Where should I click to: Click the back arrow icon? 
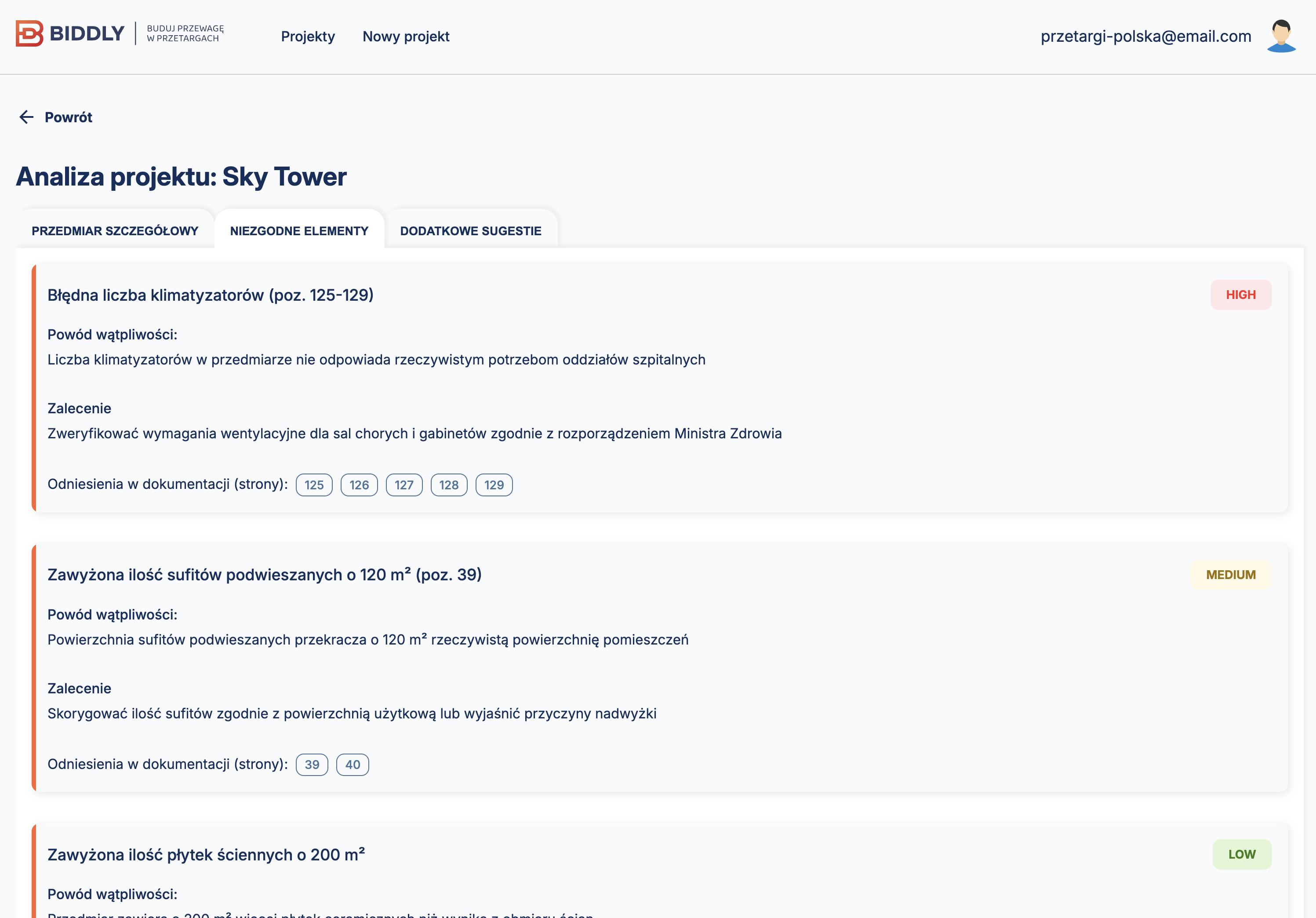coord(26,117)
